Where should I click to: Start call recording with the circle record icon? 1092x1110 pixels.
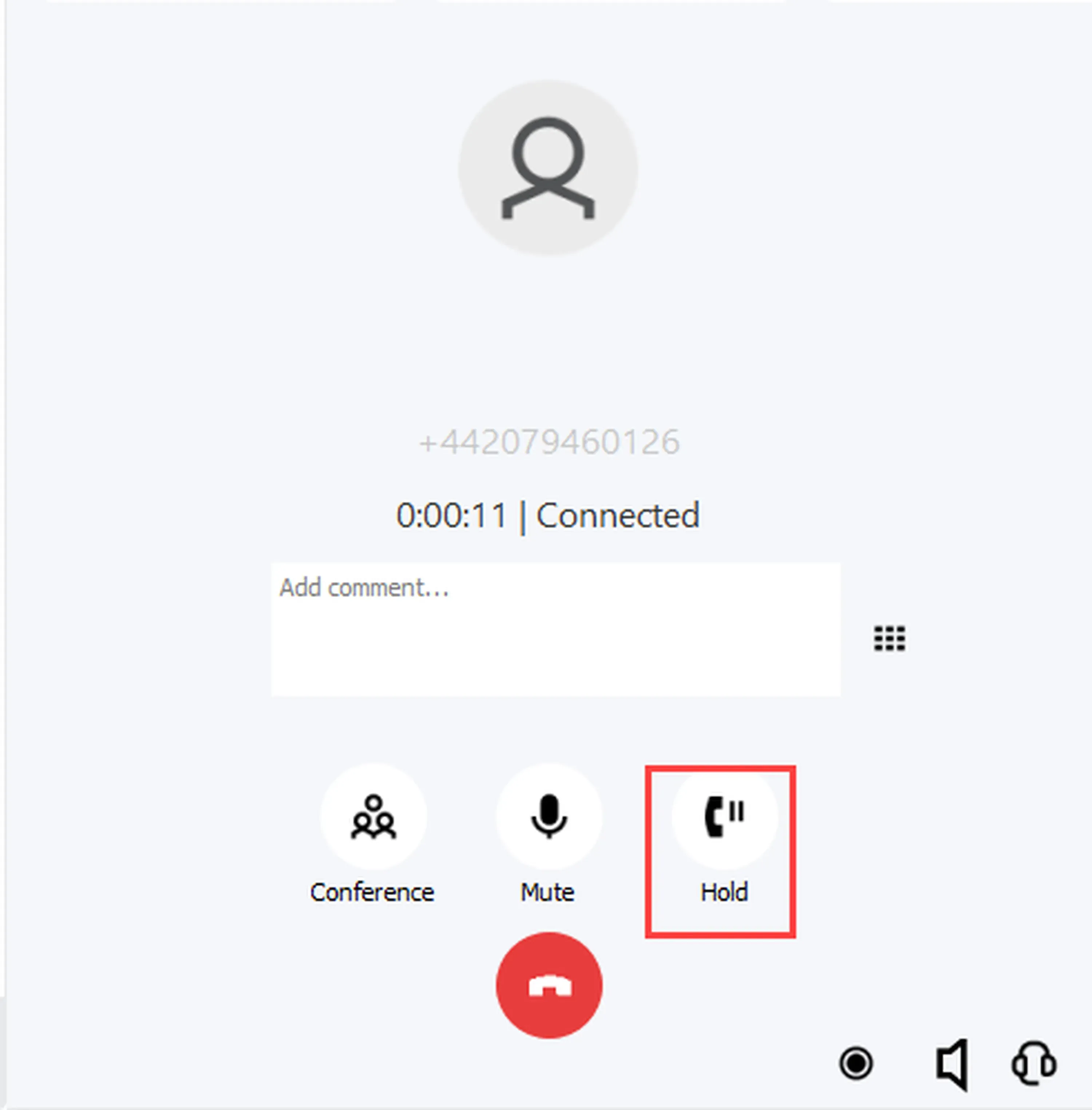[856, 1063]
